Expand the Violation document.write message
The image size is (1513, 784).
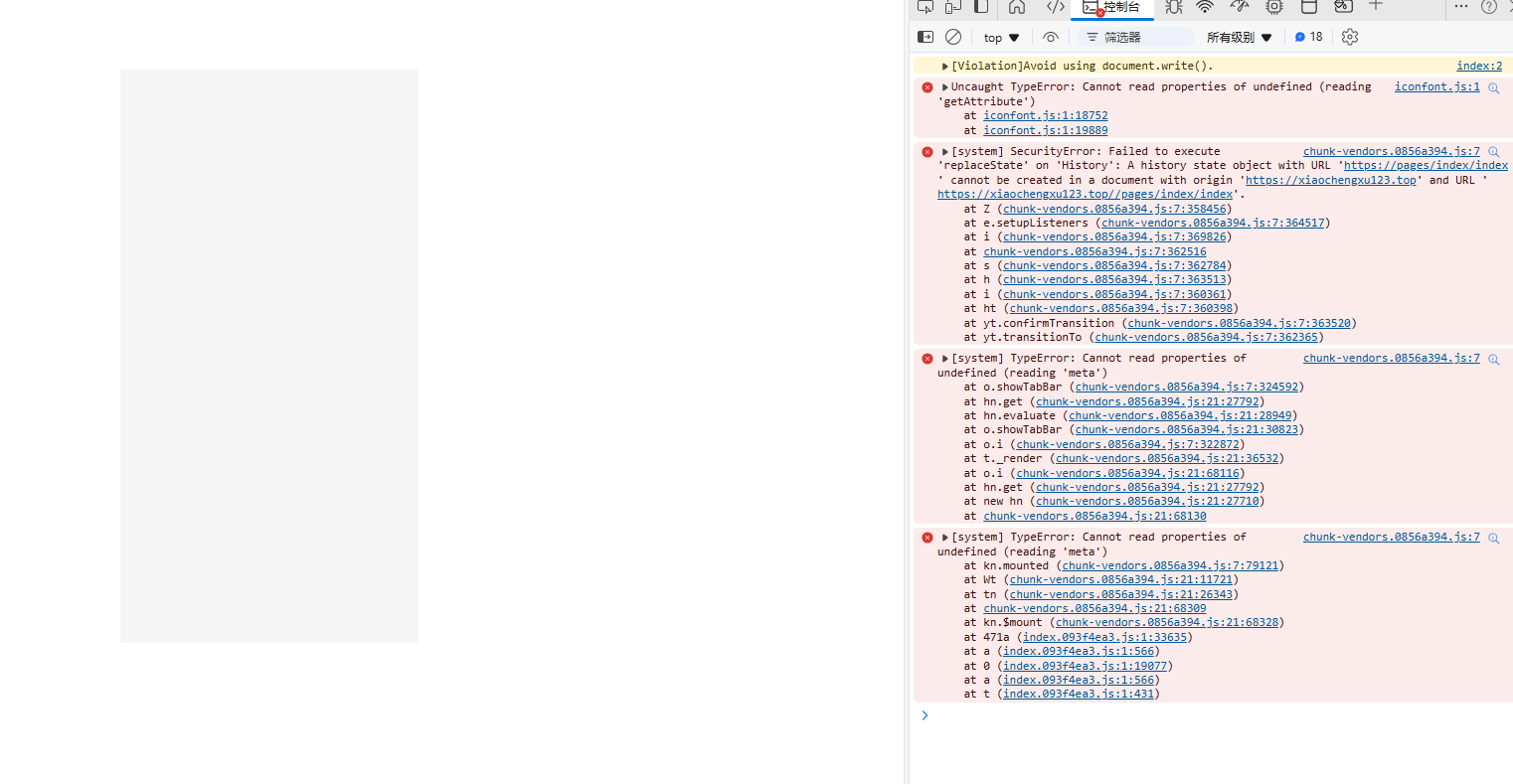click(x=945, y=67)
